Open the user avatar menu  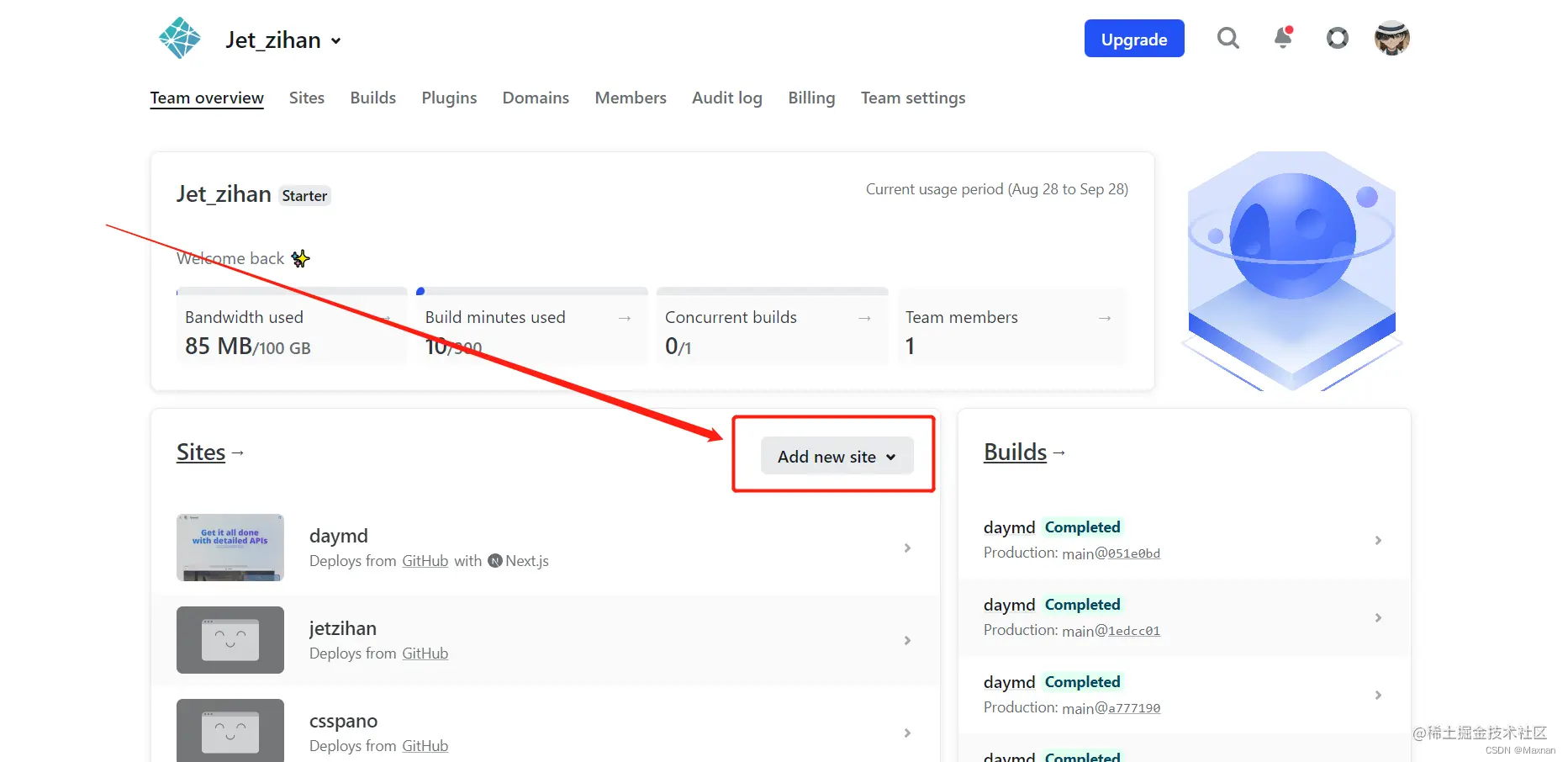[x=1392, y=38]
